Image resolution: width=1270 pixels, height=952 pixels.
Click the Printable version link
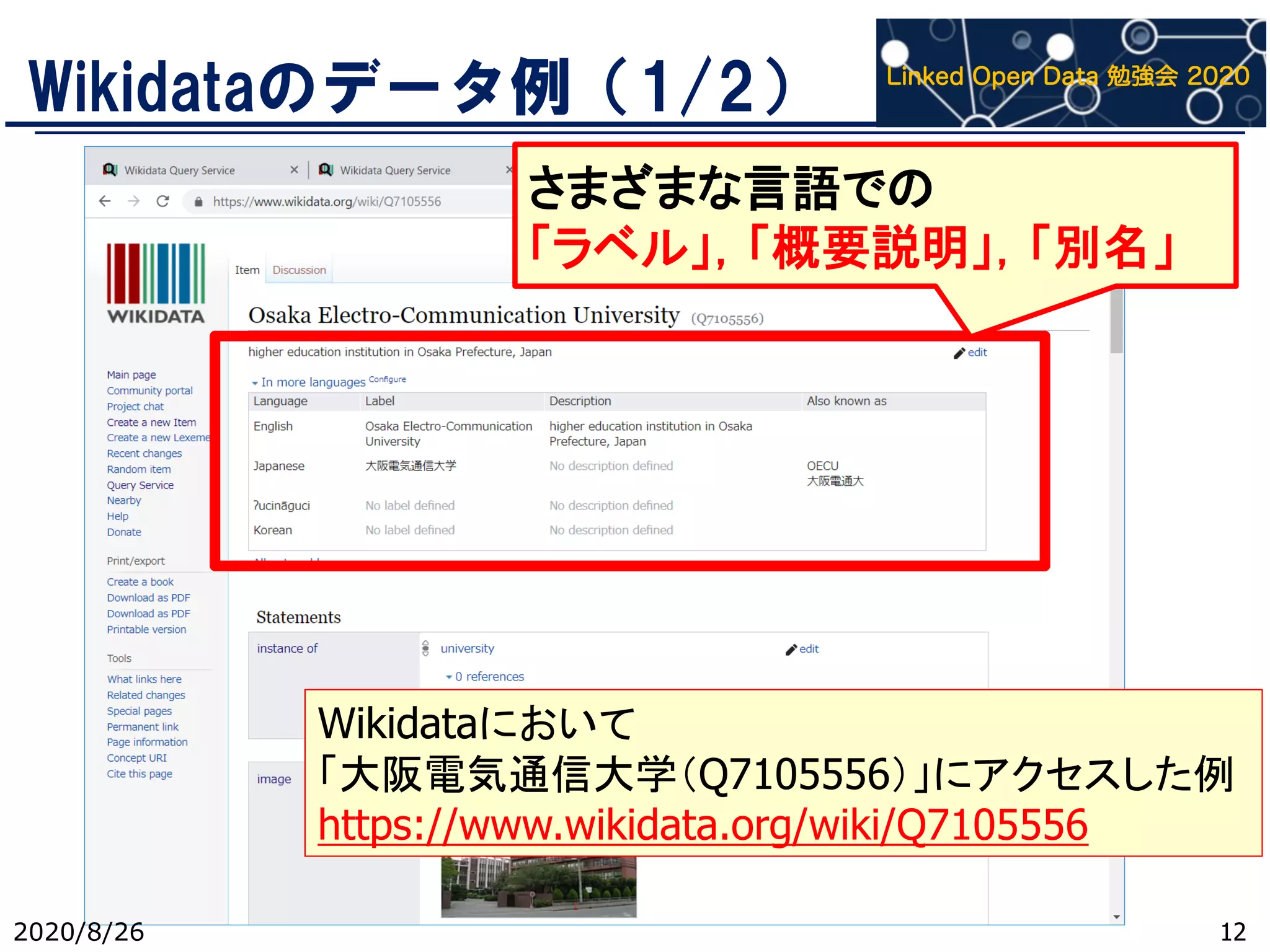click(x=146, y=630)
